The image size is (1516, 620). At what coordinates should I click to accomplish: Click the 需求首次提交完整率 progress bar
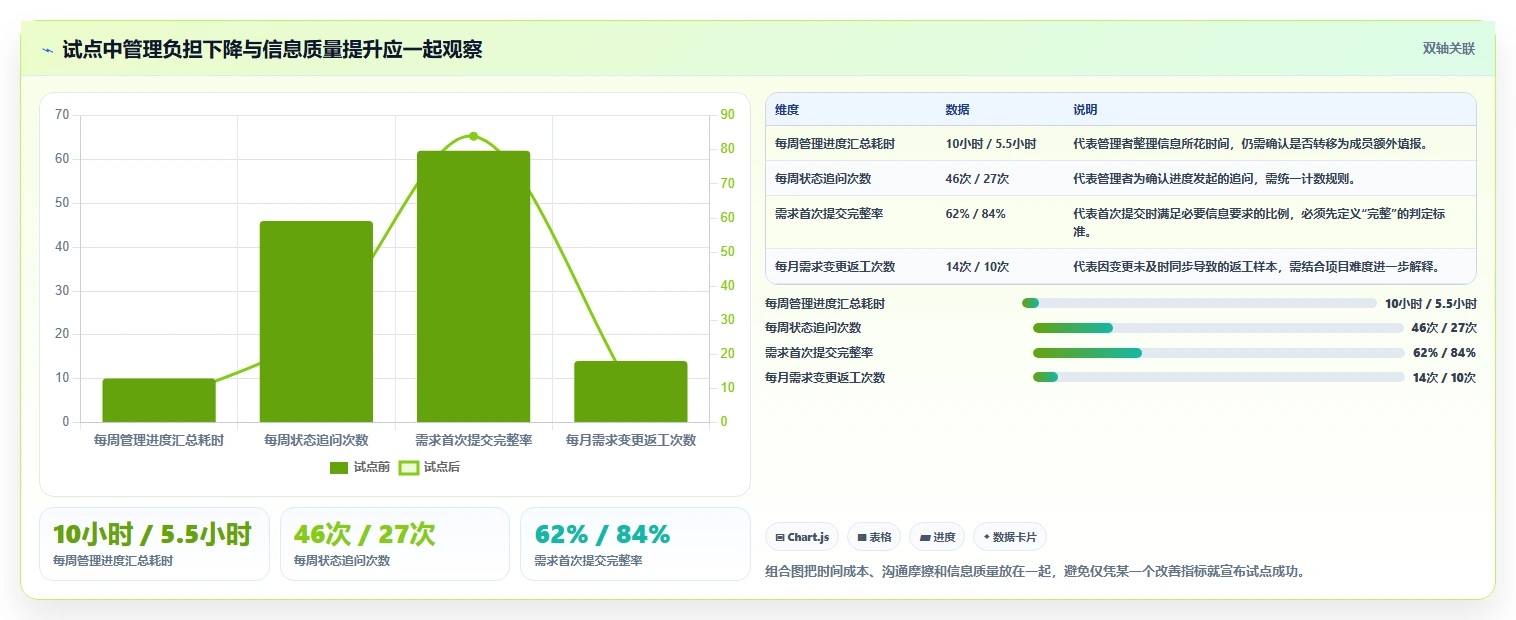click(x=1218, y=353)
